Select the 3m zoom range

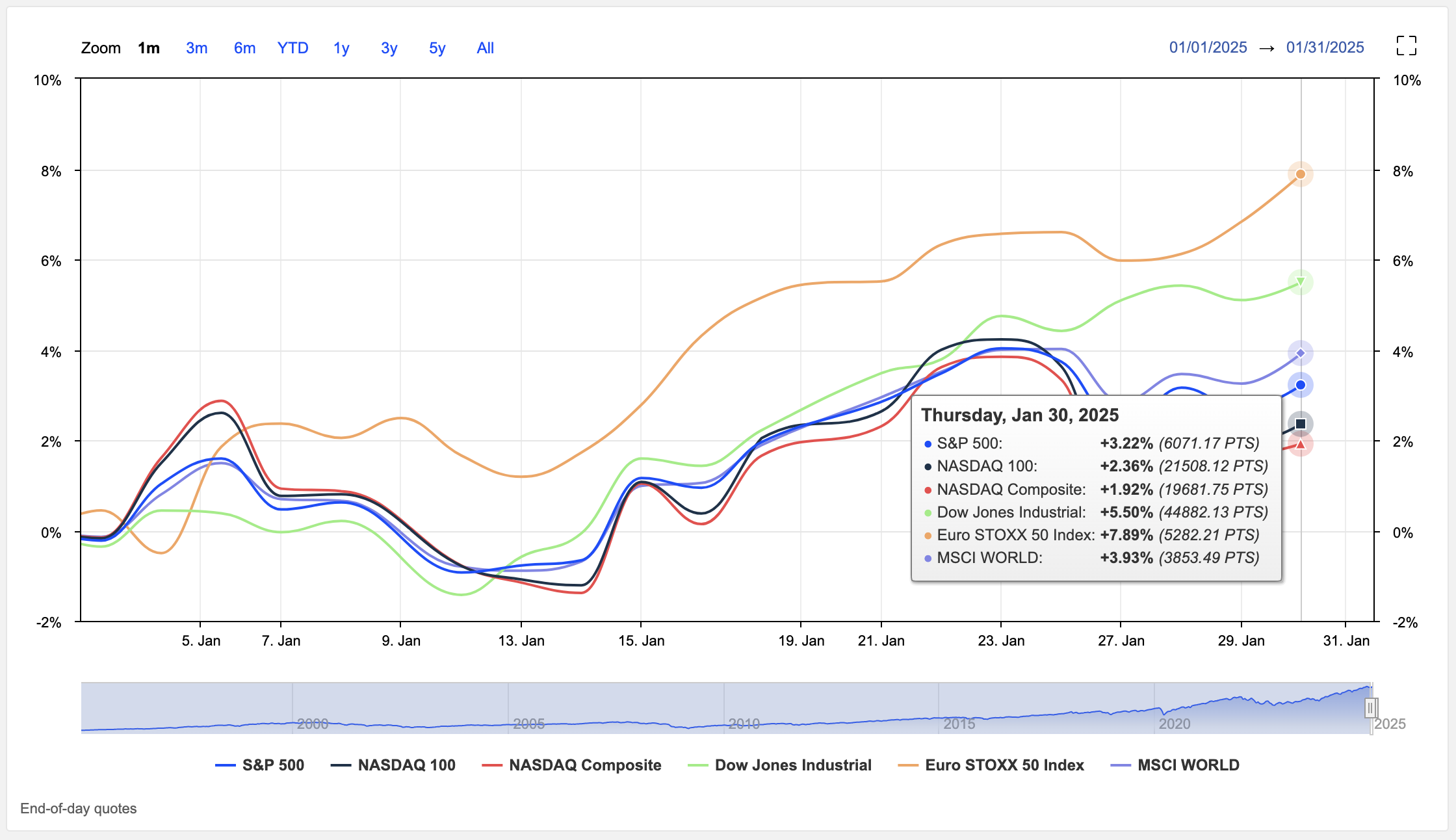pyautogui.click(x=196, y=48)
